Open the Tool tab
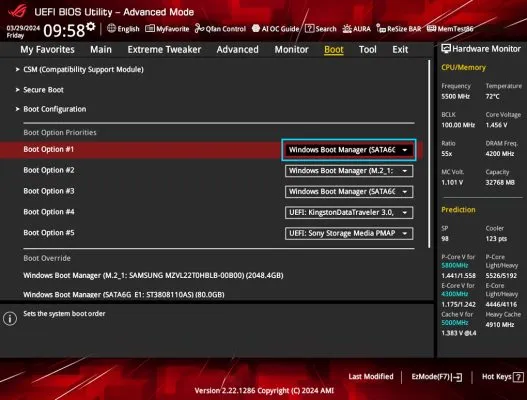Viewport: 527px width, 400px height. coord(368,50)
